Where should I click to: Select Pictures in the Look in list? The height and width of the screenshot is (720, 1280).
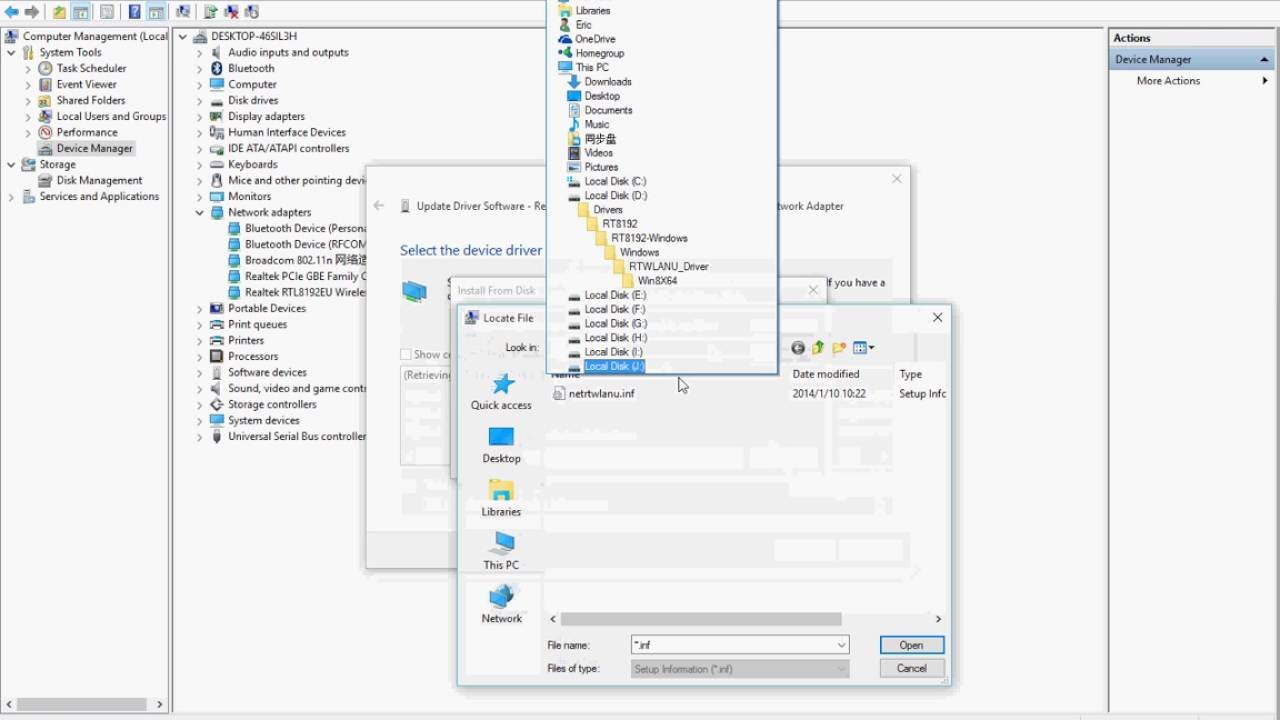601,167
